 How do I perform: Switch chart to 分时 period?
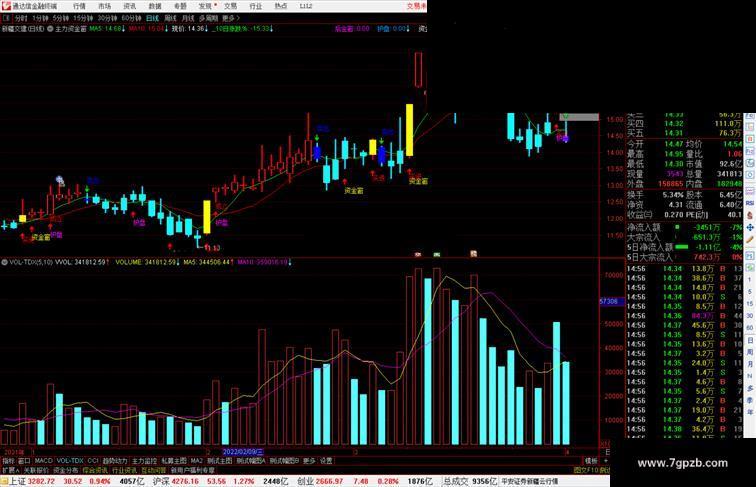point(21,18)
